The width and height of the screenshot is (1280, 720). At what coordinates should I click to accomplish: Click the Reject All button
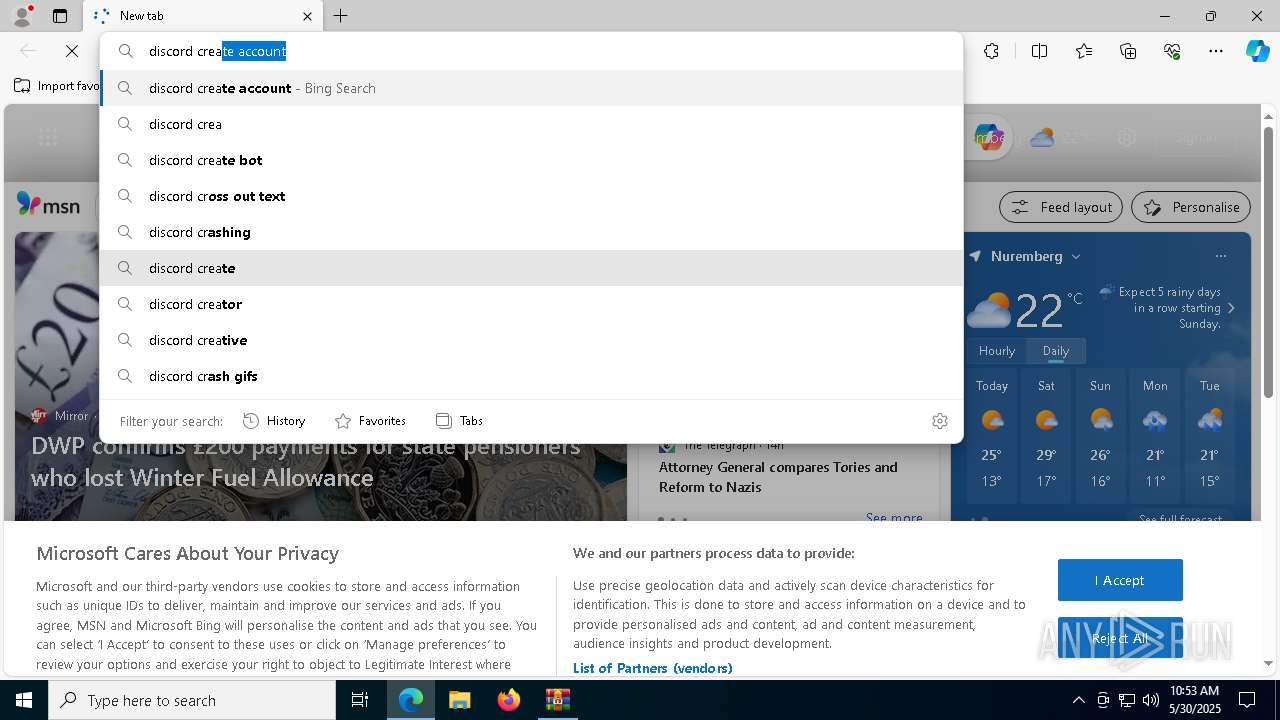pyautogui.click(x=1120, y=638)
